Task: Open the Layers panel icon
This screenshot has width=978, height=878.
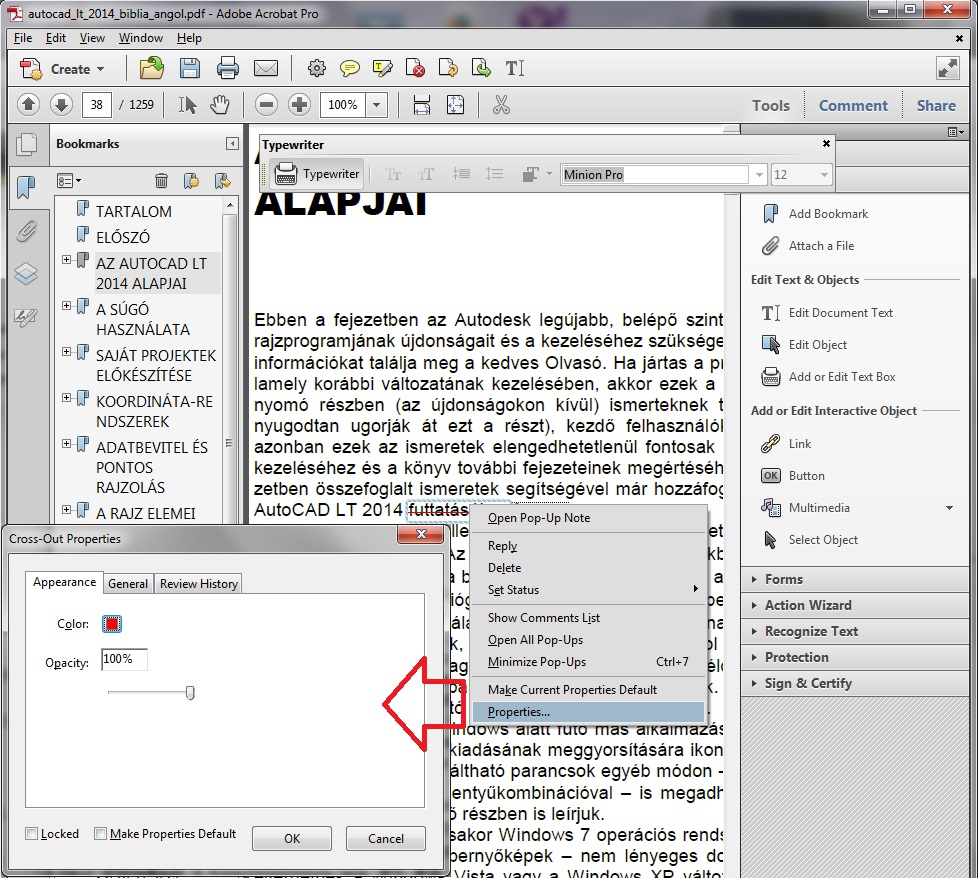Action: click(26, 274)
